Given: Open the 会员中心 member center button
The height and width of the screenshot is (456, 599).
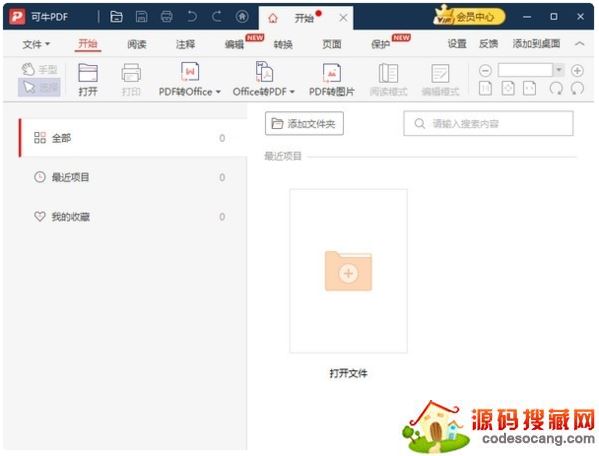Looking at the screenshot, I should (470, 16).
